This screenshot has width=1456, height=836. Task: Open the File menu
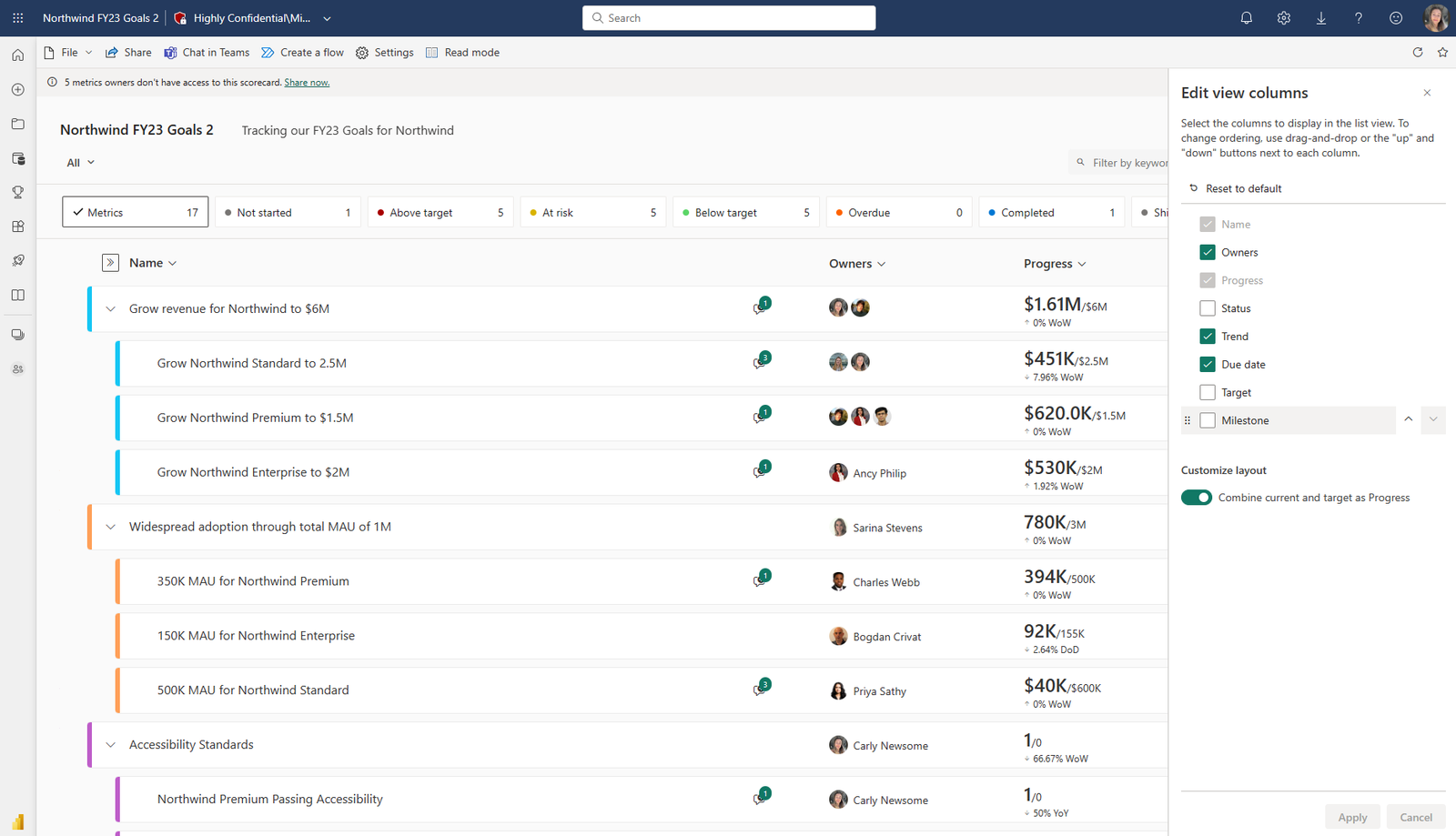[x=68, y=53]
